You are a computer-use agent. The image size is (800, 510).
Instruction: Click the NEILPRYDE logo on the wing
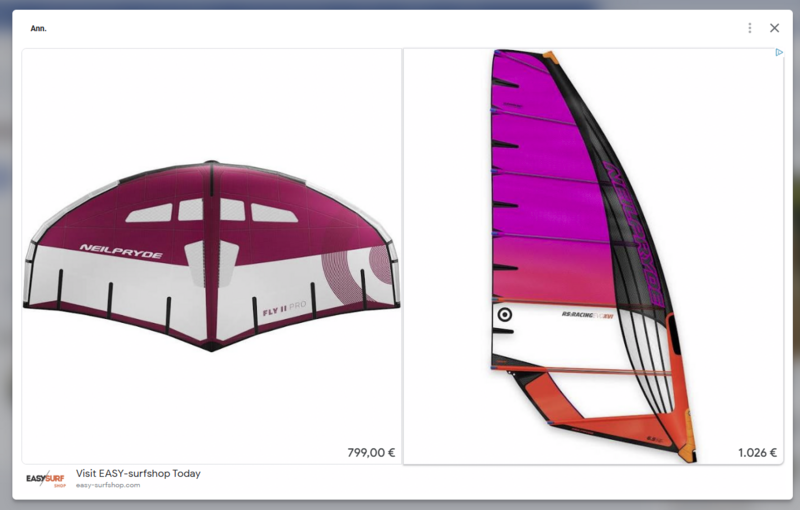pyautogui.click(x=120, y=251)
